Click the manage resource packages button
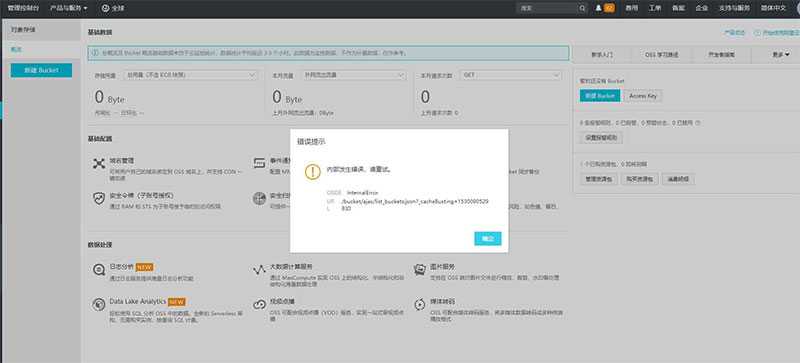Screen dimensions: 800x363 coord(599,179)
